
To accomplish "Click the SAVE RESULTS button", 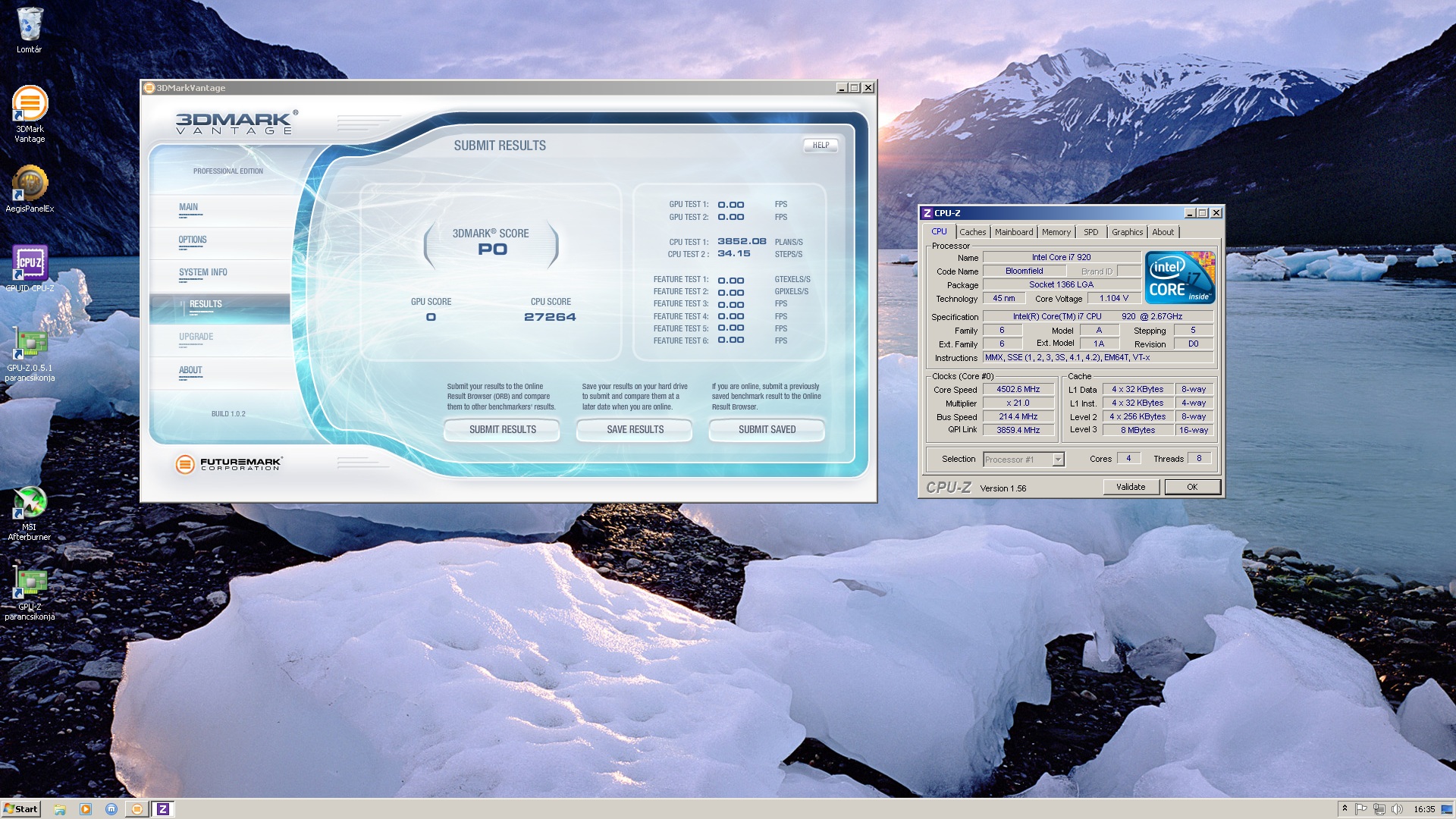I will 635,430.
